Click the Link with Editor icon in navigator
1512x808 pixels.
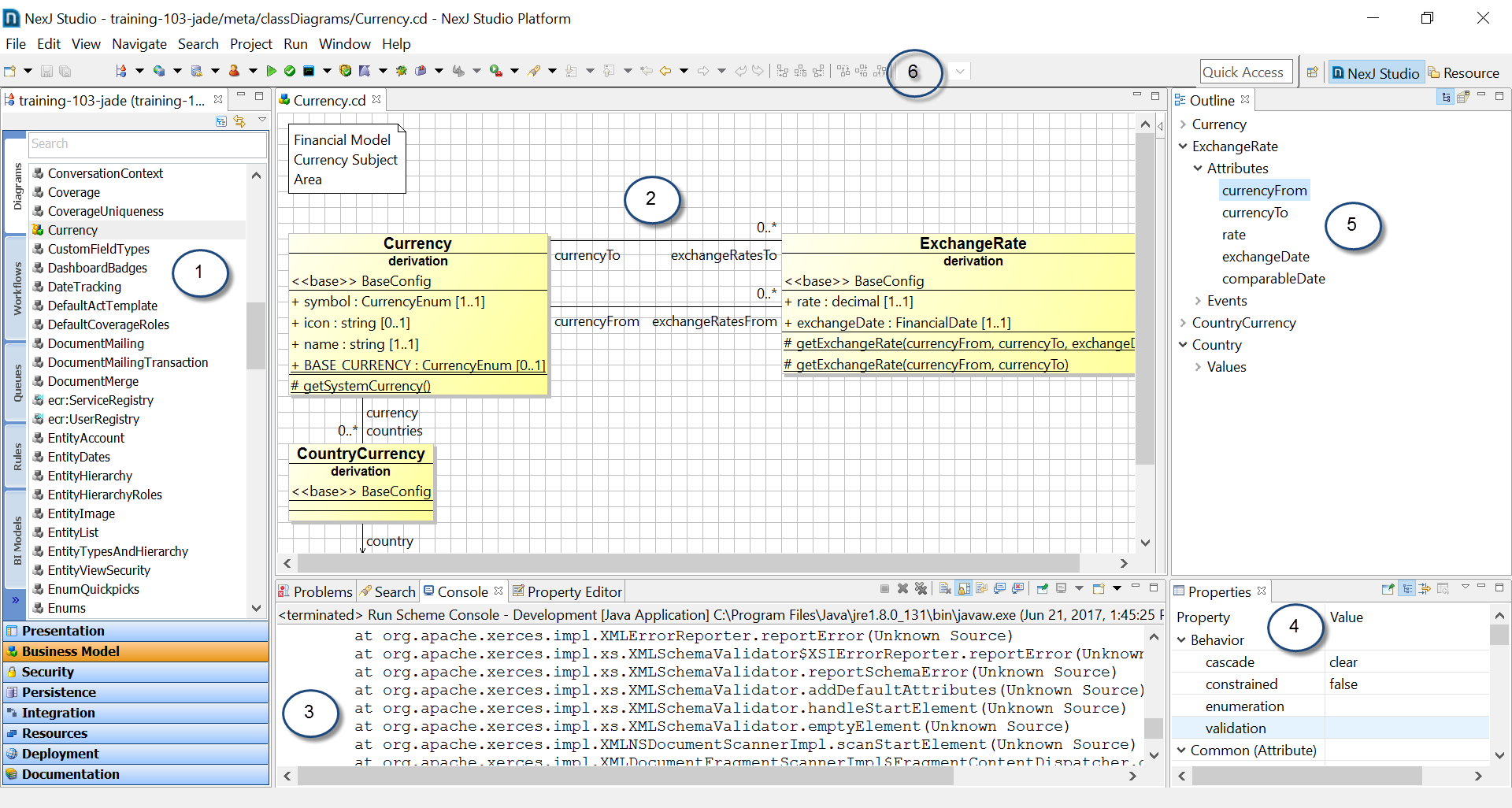[x=239, y=121]
